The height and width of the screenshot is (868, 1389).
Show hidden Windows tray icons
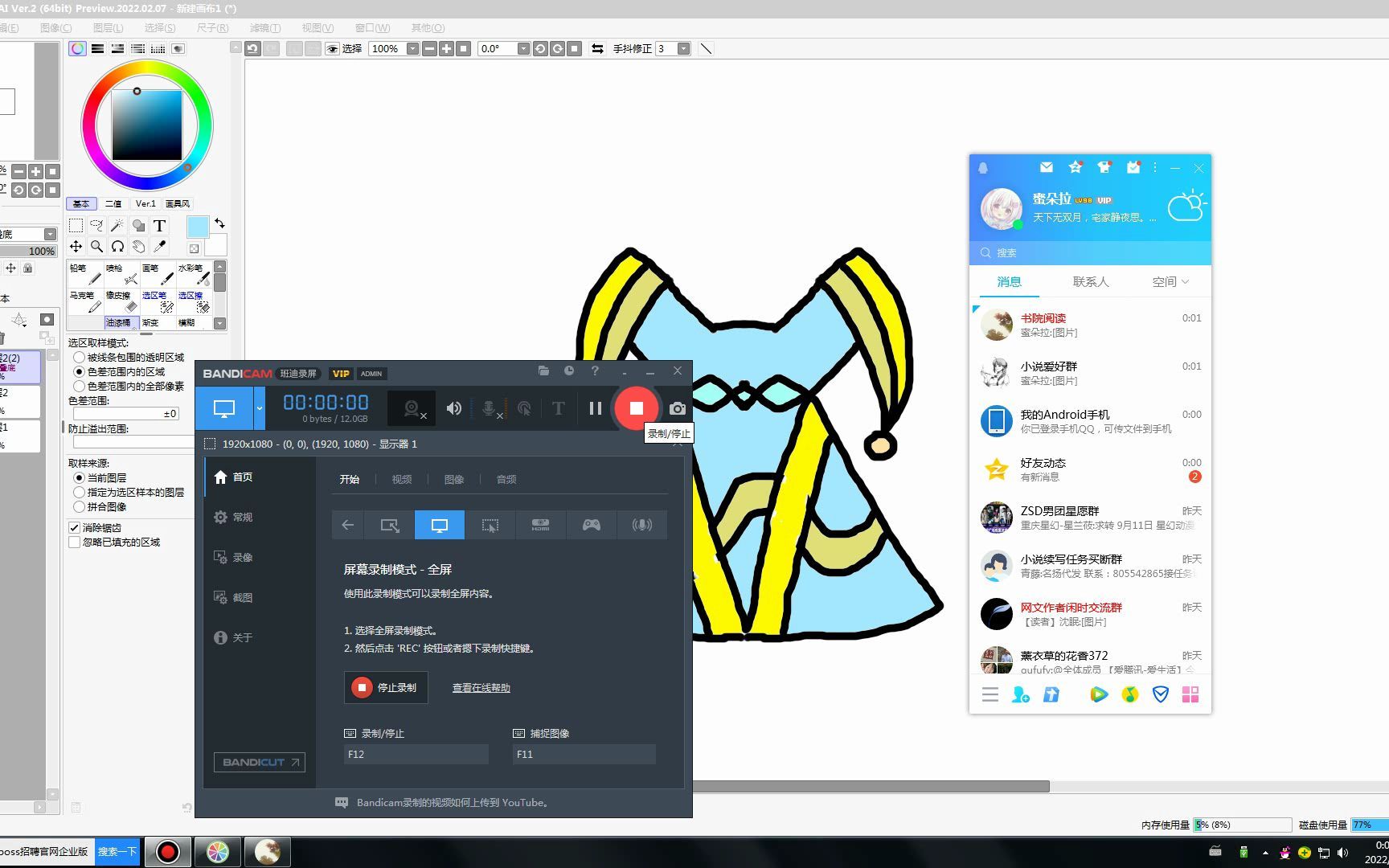click(x=1265, y=852)
